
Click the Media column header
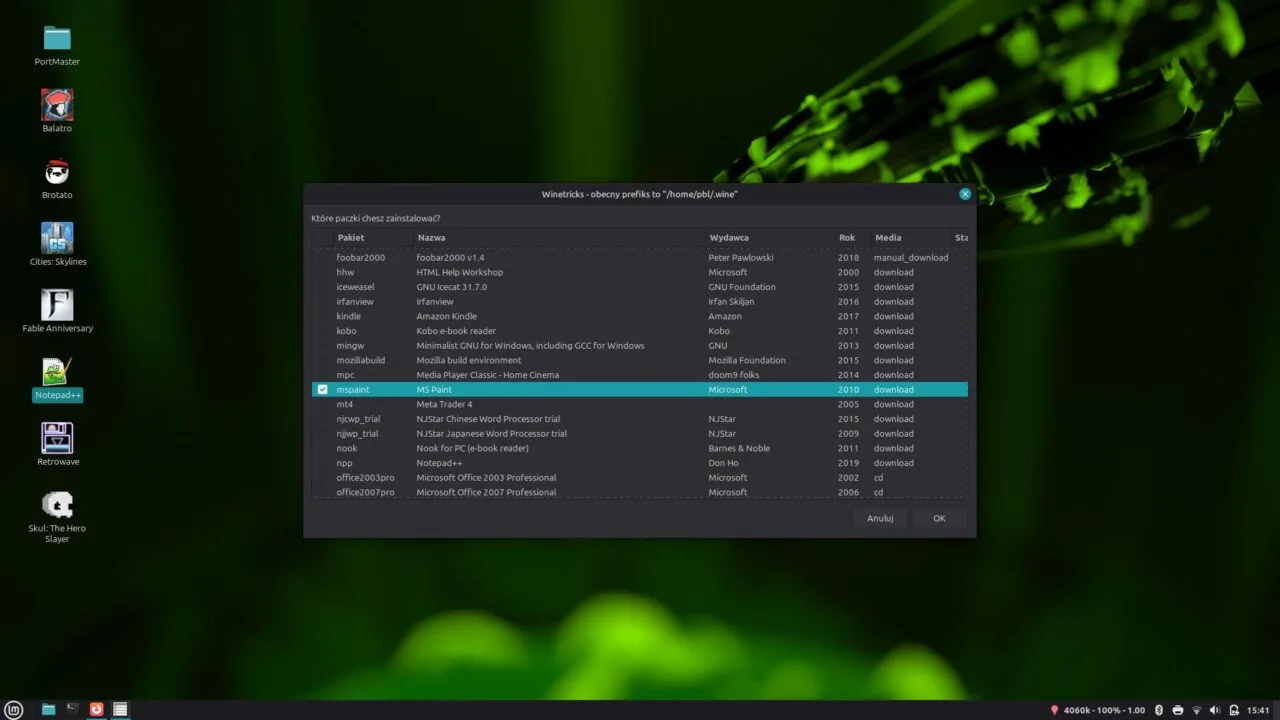[x=910, y=238]
